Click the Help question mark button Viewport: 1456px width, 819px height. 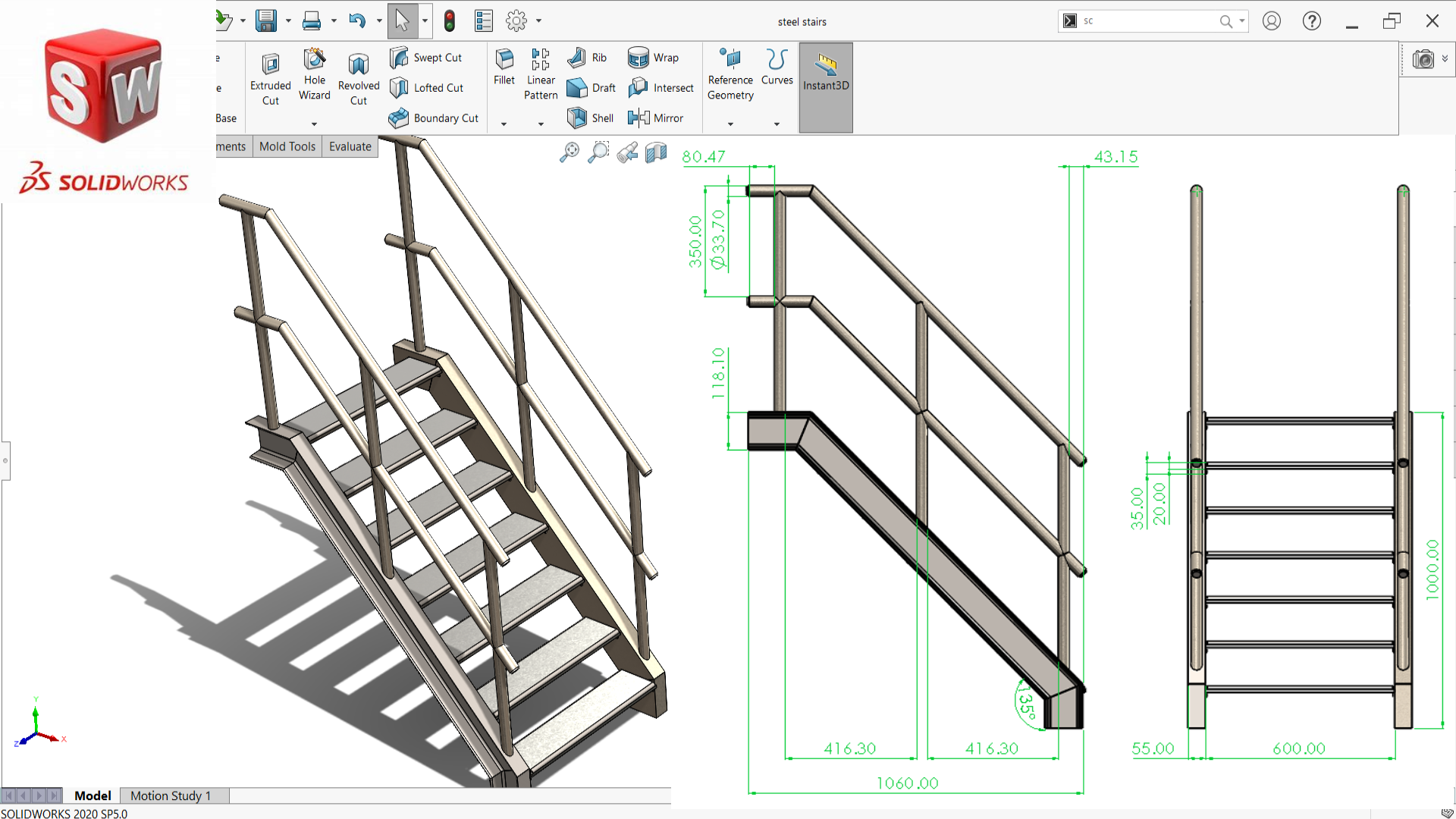1312,21
